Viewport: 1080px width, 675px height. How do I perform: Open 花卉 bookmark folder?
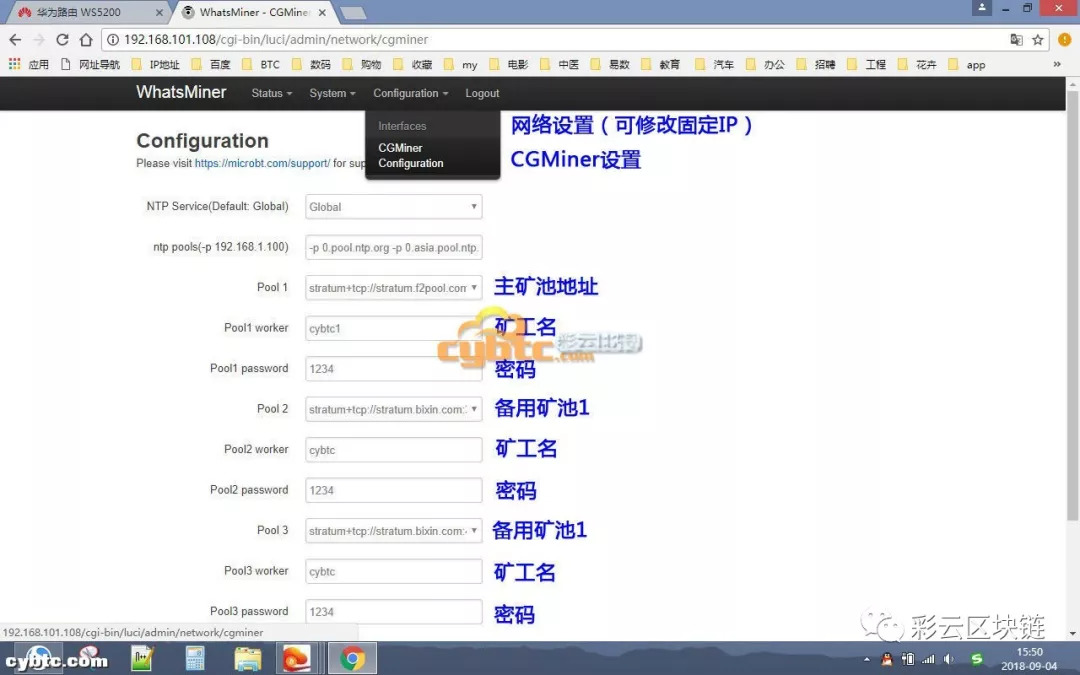click(x=917, y=64)
